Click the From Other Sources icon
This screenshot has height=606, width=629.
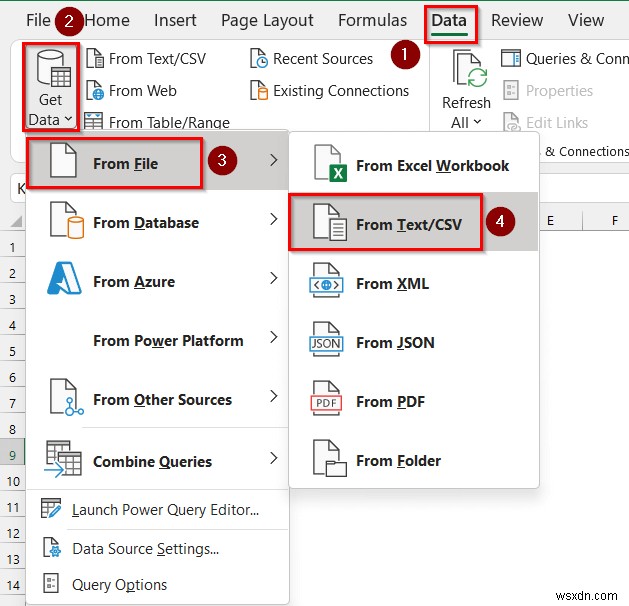coord(66,397)
